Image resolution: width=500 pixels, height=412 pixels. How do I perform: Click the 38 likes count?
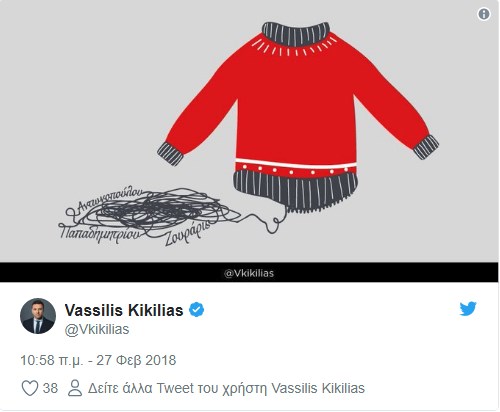[x=50, y=388]
